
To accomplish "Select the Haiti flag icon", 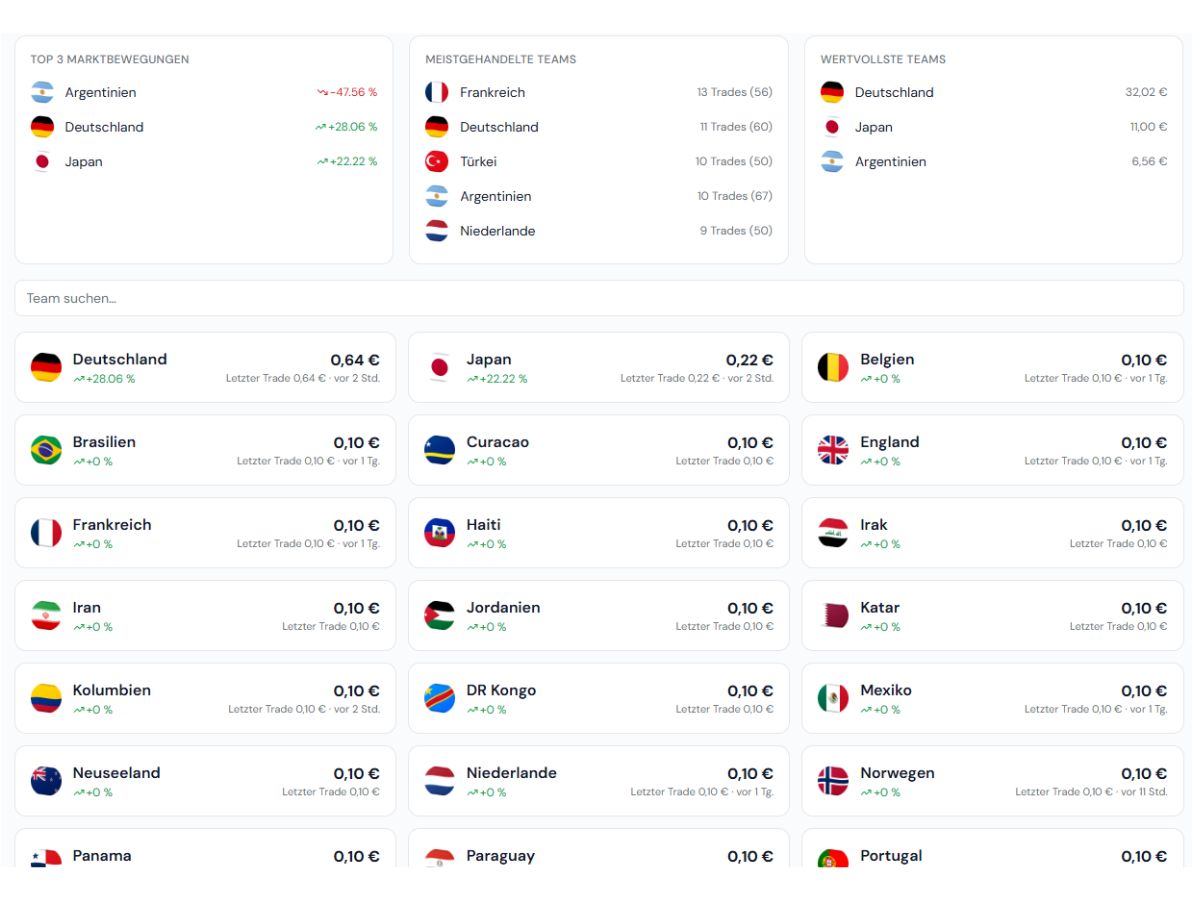I will pyautogui.click(x=439, y=533).
